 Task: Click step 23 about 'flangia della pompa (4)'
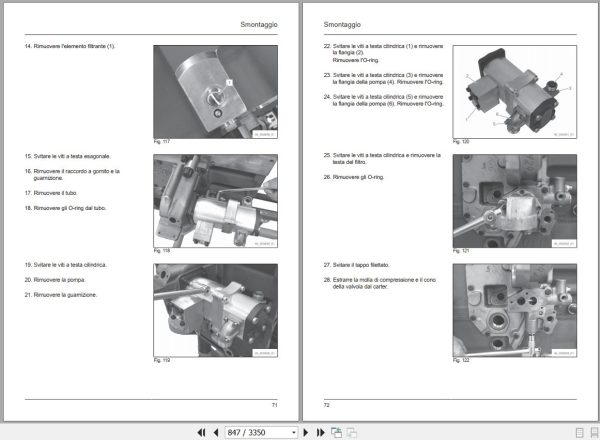click(383, 78)
